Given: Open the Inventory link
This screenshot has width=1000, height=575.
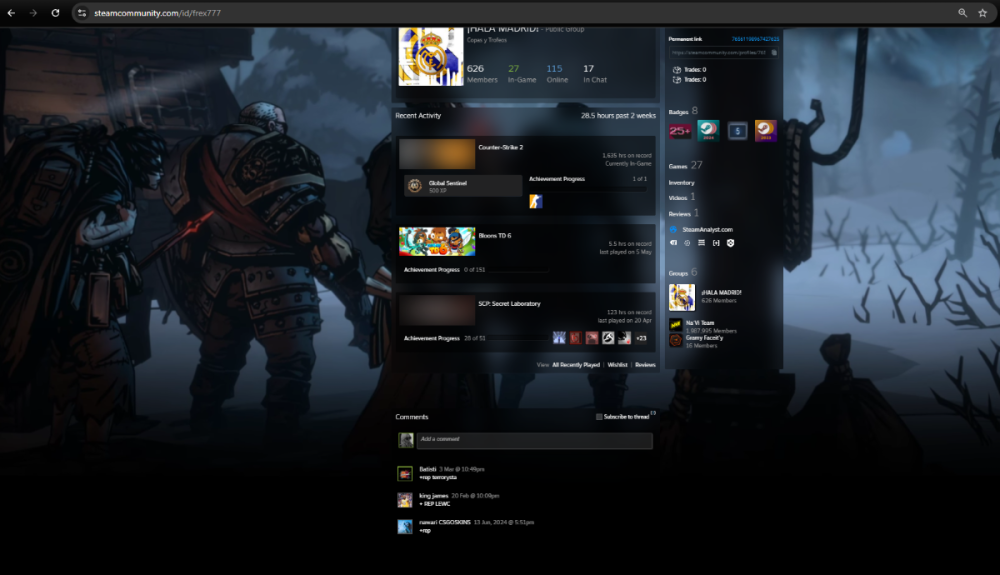Looking at the screenshot, I should click(x=681, y=182).
